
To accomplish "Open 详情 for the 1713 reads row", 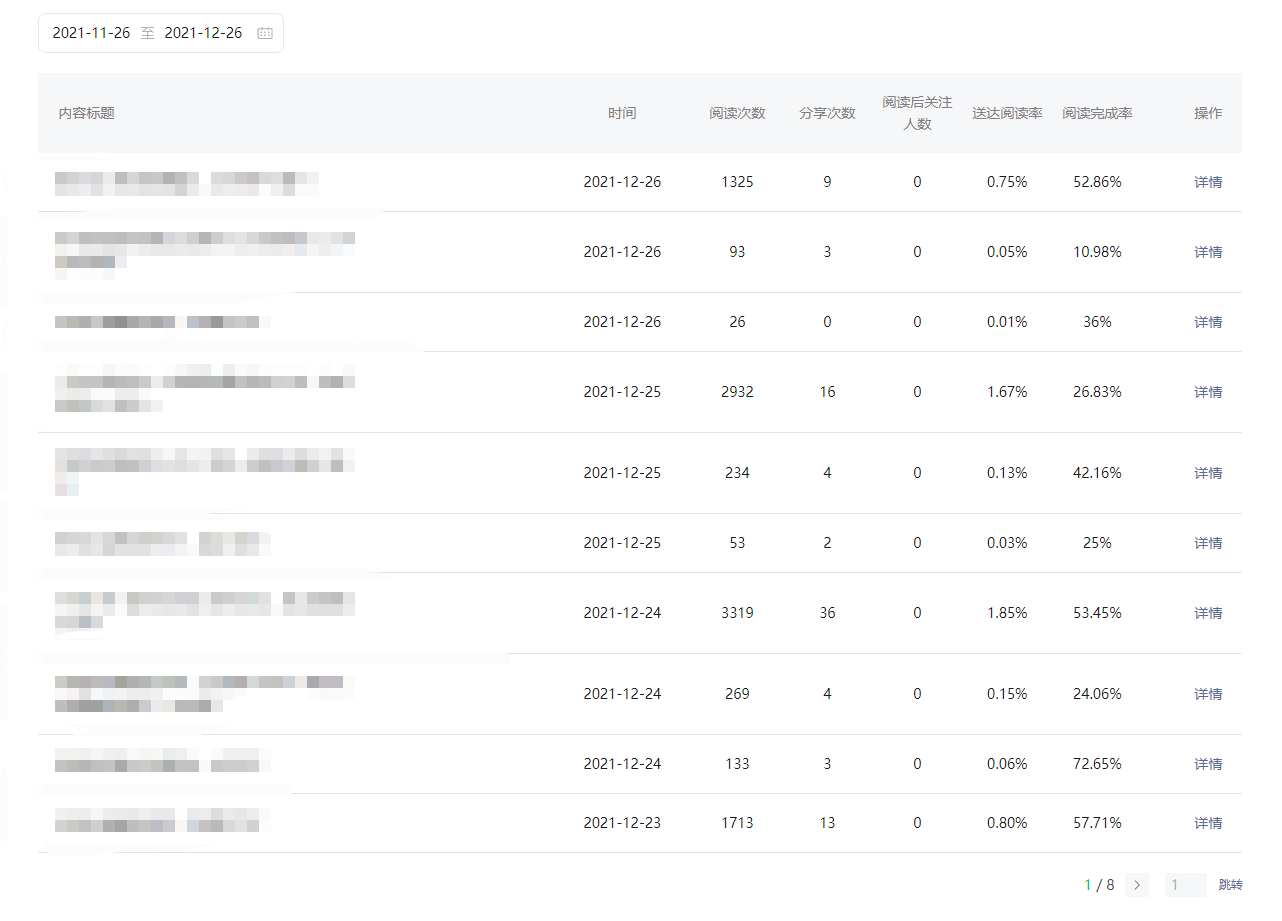I will click(1208, 823).
